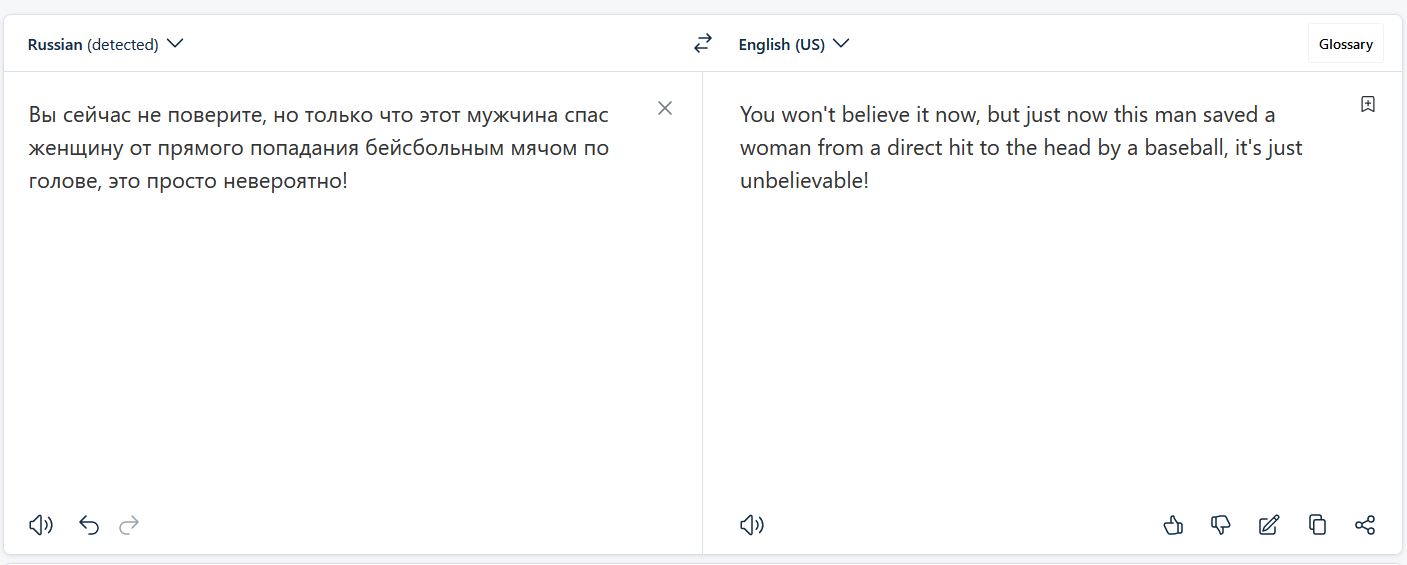Listen to the Russian source text
The width and height of the screenshot is (1407, 565).
pyautogui.click(x=41, y=525)
